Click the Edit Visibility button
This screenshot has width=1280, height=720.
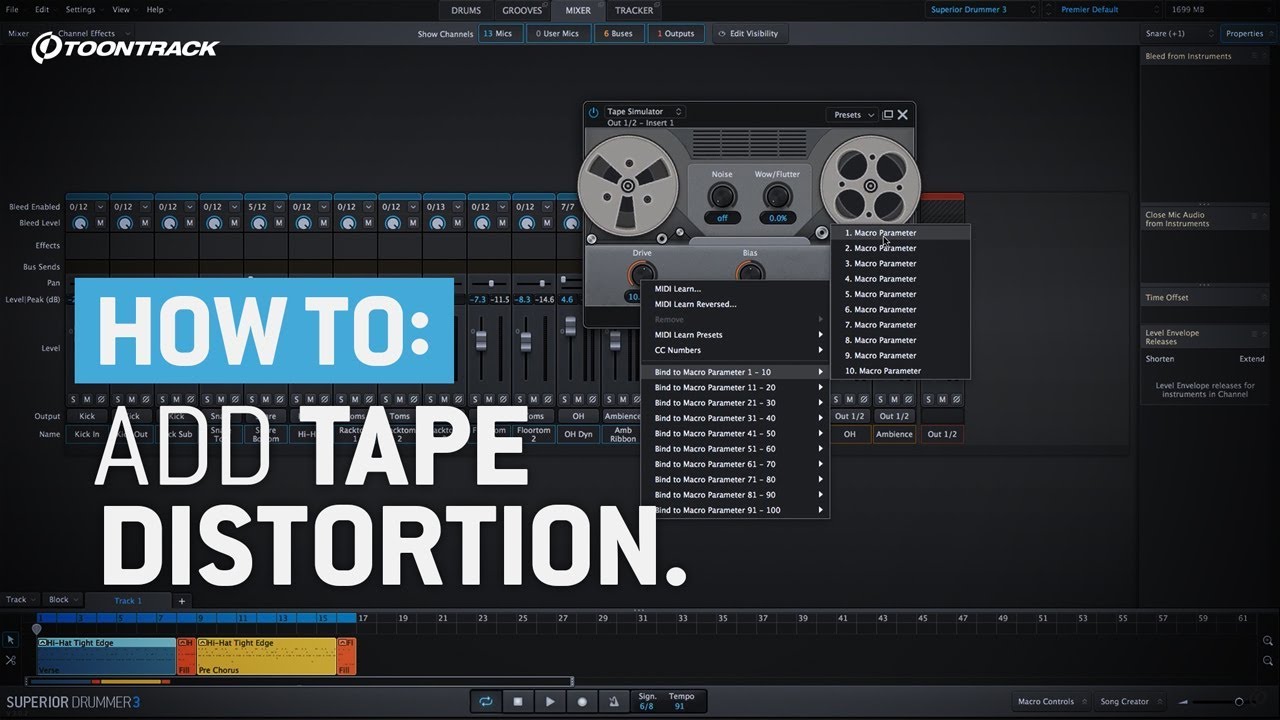tap(751, 34)
